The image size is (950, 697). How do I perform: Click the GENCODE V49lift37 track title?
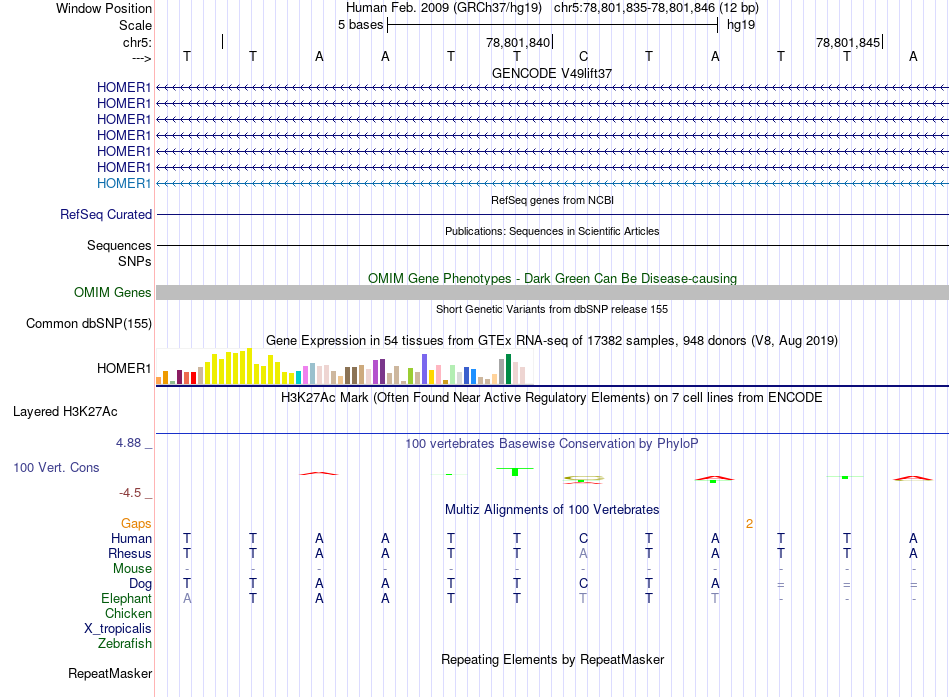click(x=552, y=73)
